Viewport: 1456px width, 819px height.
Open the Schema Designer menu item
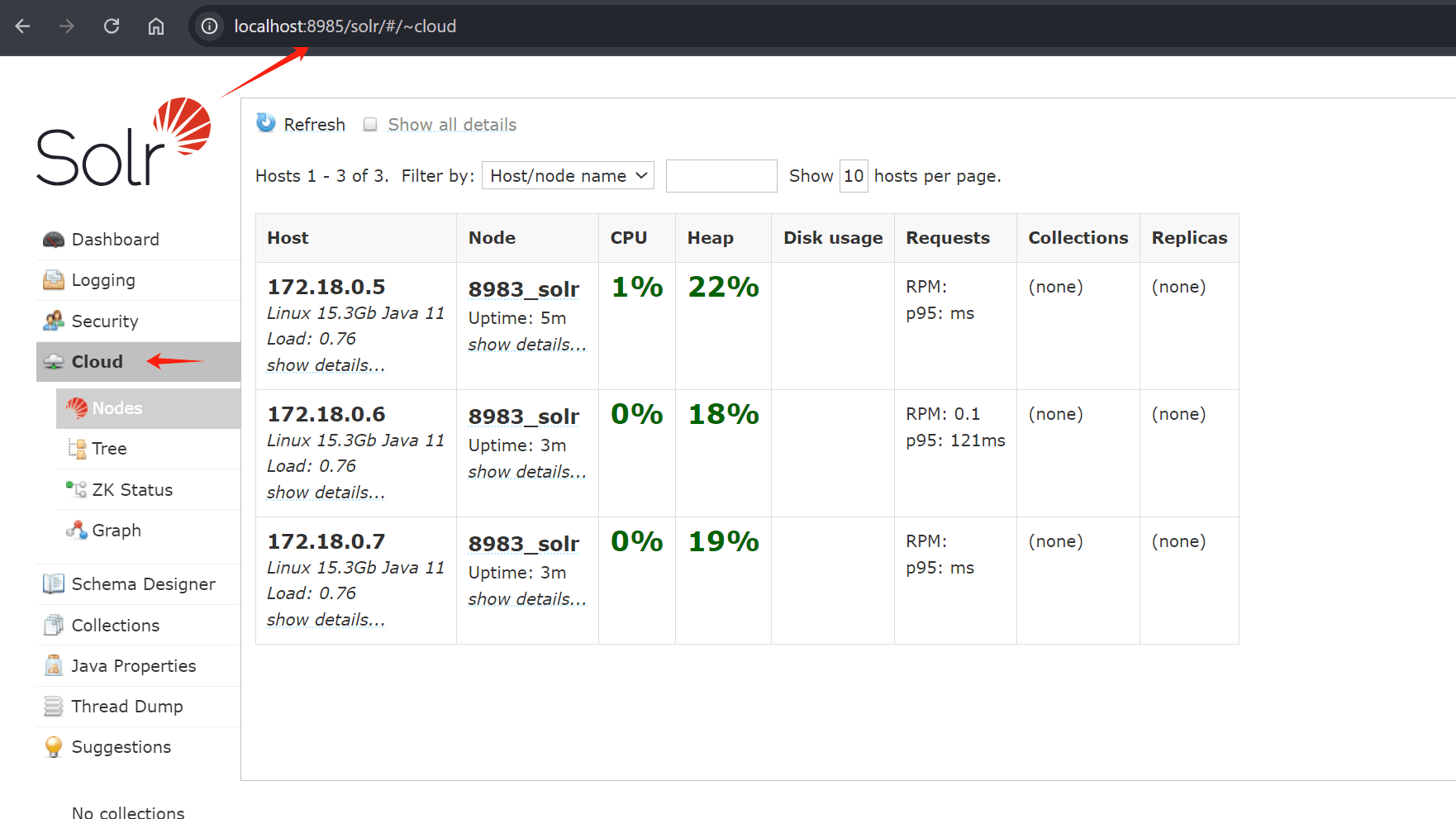coord(143,584)
